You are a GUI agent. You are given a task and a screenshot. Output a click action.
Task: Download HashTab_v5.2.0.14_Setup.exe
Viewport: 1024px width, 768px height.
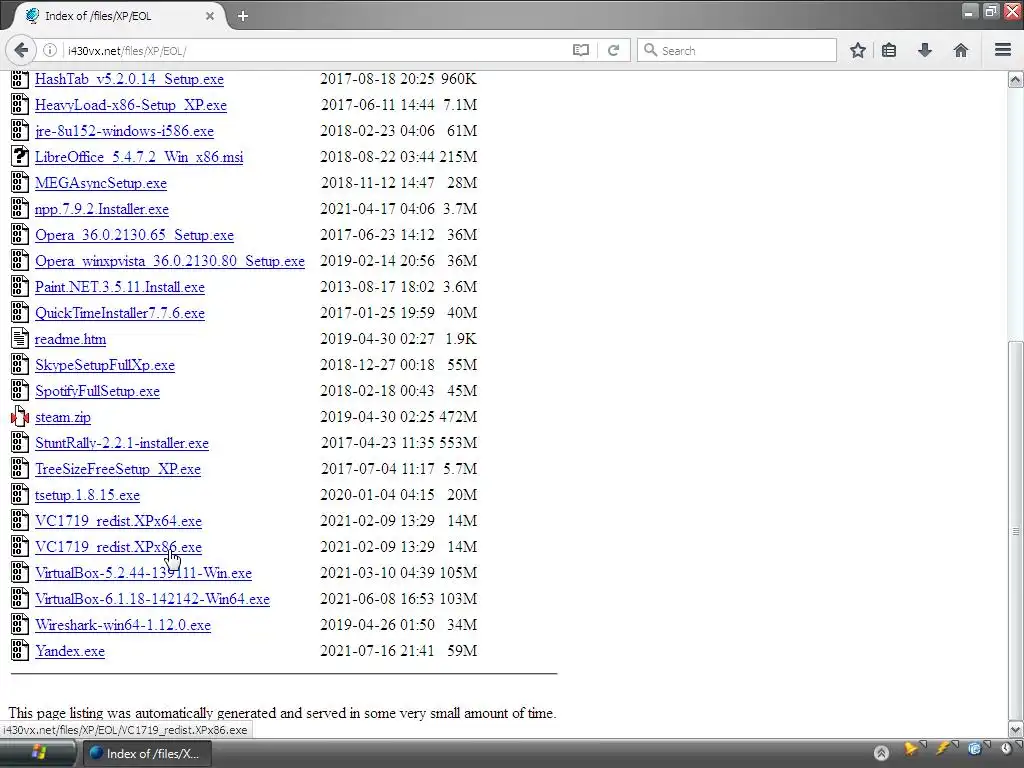click(129, 79)
